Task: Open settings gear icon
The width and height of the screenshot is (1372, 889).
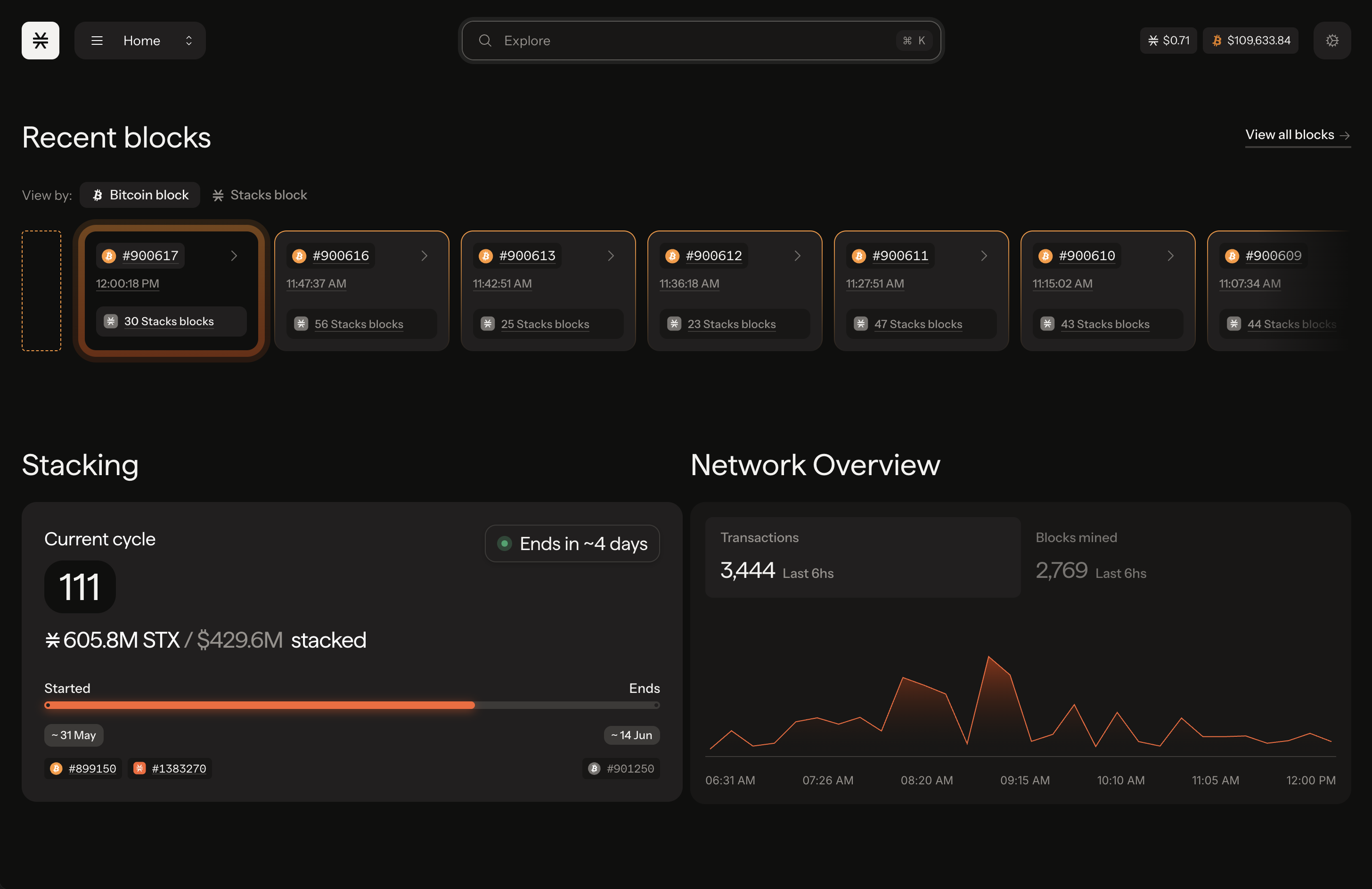Action: pyautogui.click(x=1331, y=41)
